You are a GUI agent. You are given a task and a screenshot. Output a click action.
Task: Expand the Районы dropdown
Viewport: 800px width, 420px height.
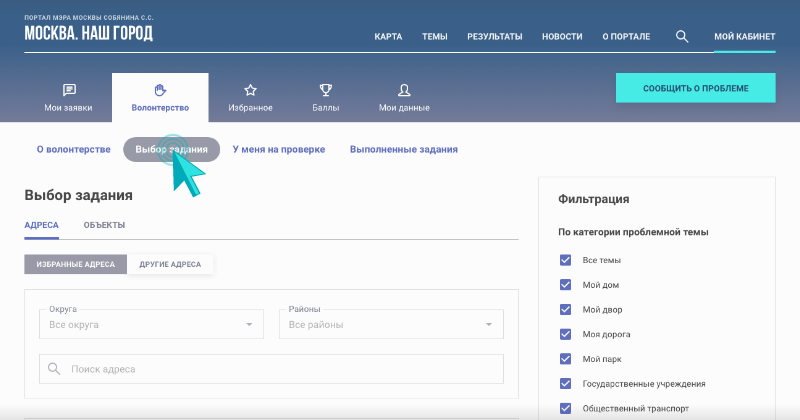390,324
